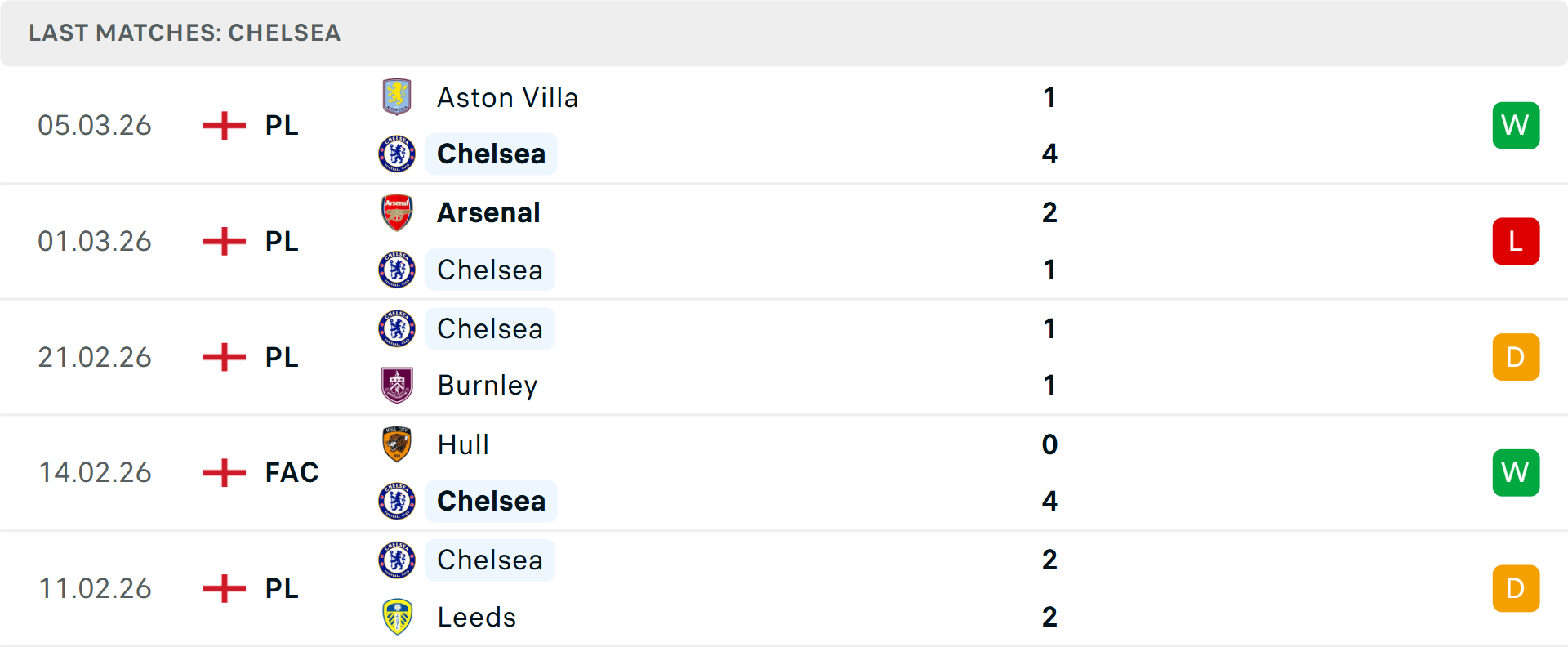Screen dimensions: 1568x647
Task: Click the Leeds United crest
Action: (397, 617)
